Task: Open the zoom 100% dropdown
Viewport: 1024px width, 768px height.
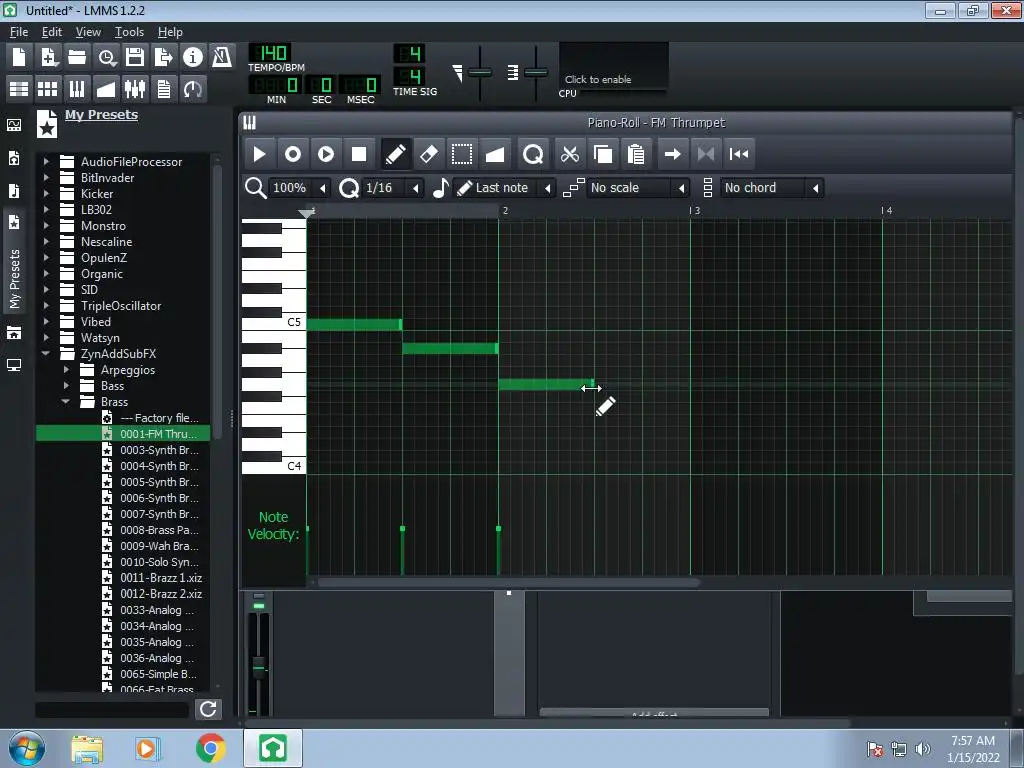Action: coord(299,188)
